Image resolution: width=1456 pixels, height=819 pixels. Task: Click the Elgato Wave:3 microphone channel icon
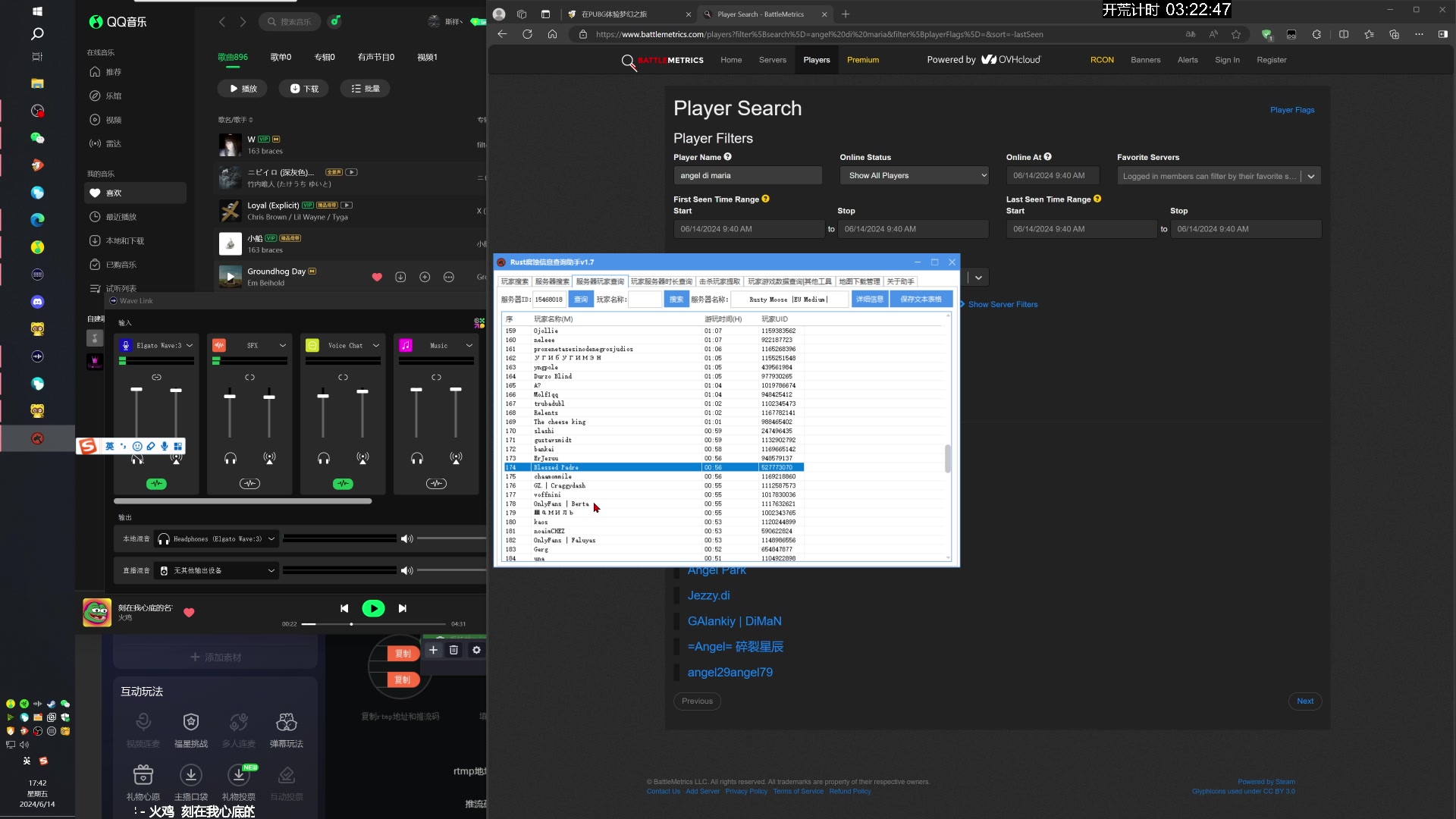(126, 346)
